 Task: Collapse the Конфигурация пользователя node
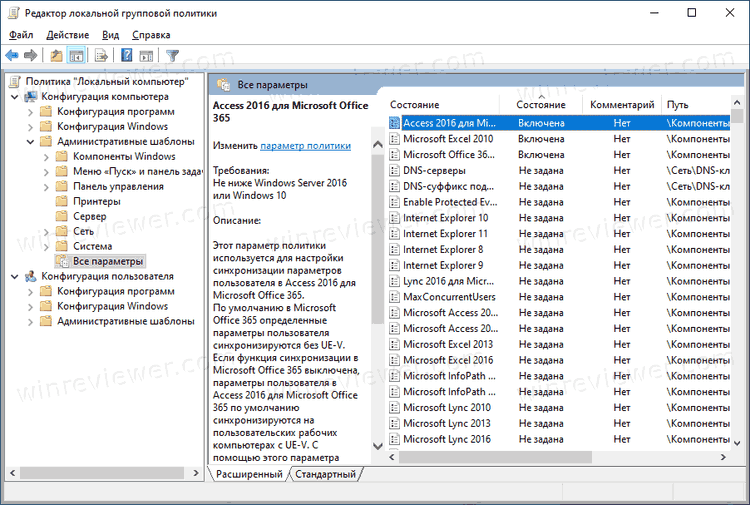[x=15, y=277]
